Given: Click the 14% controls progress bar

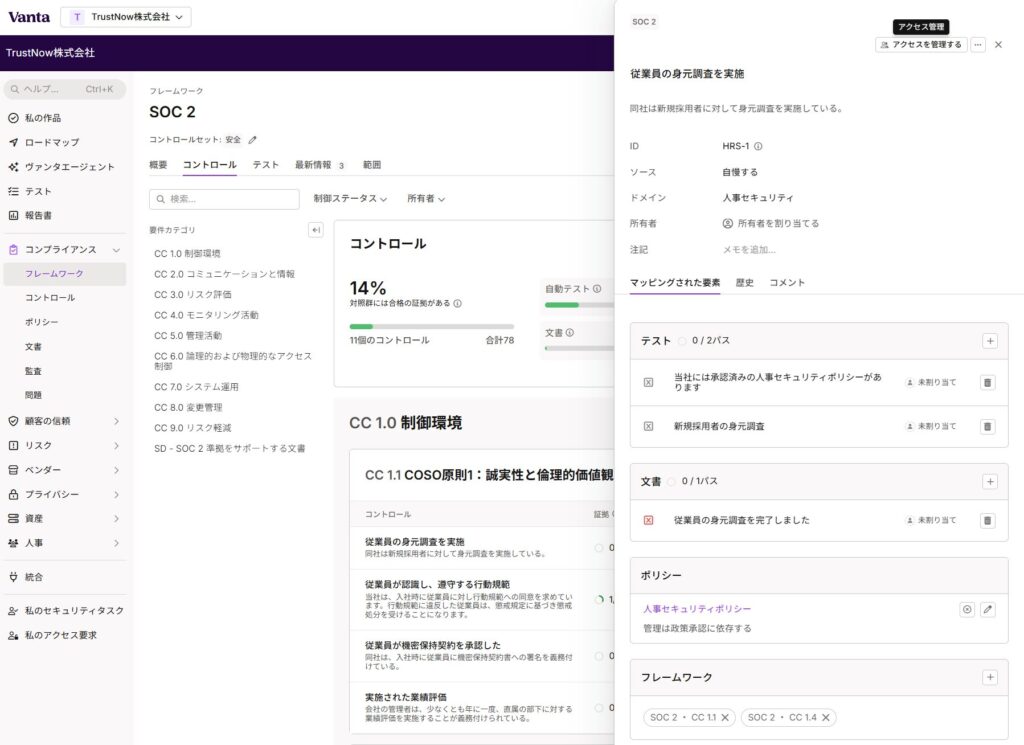Looking at the screenshot, I should (431, 326).
